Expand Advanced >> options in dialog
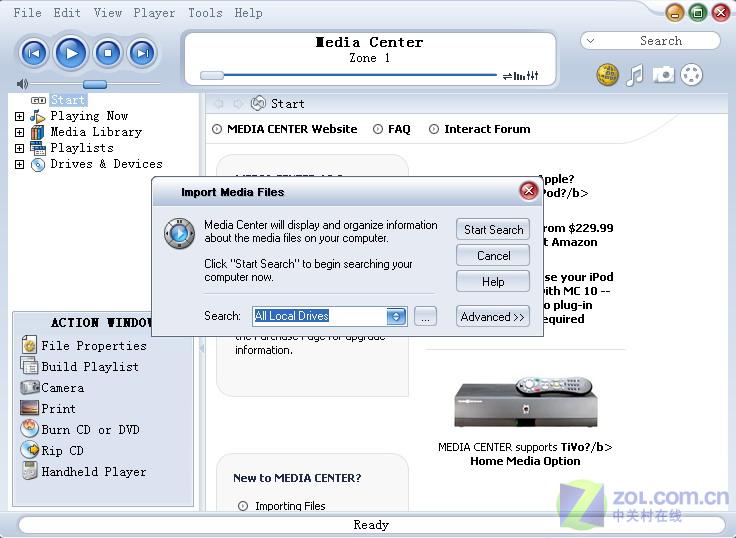 point(493,317)
